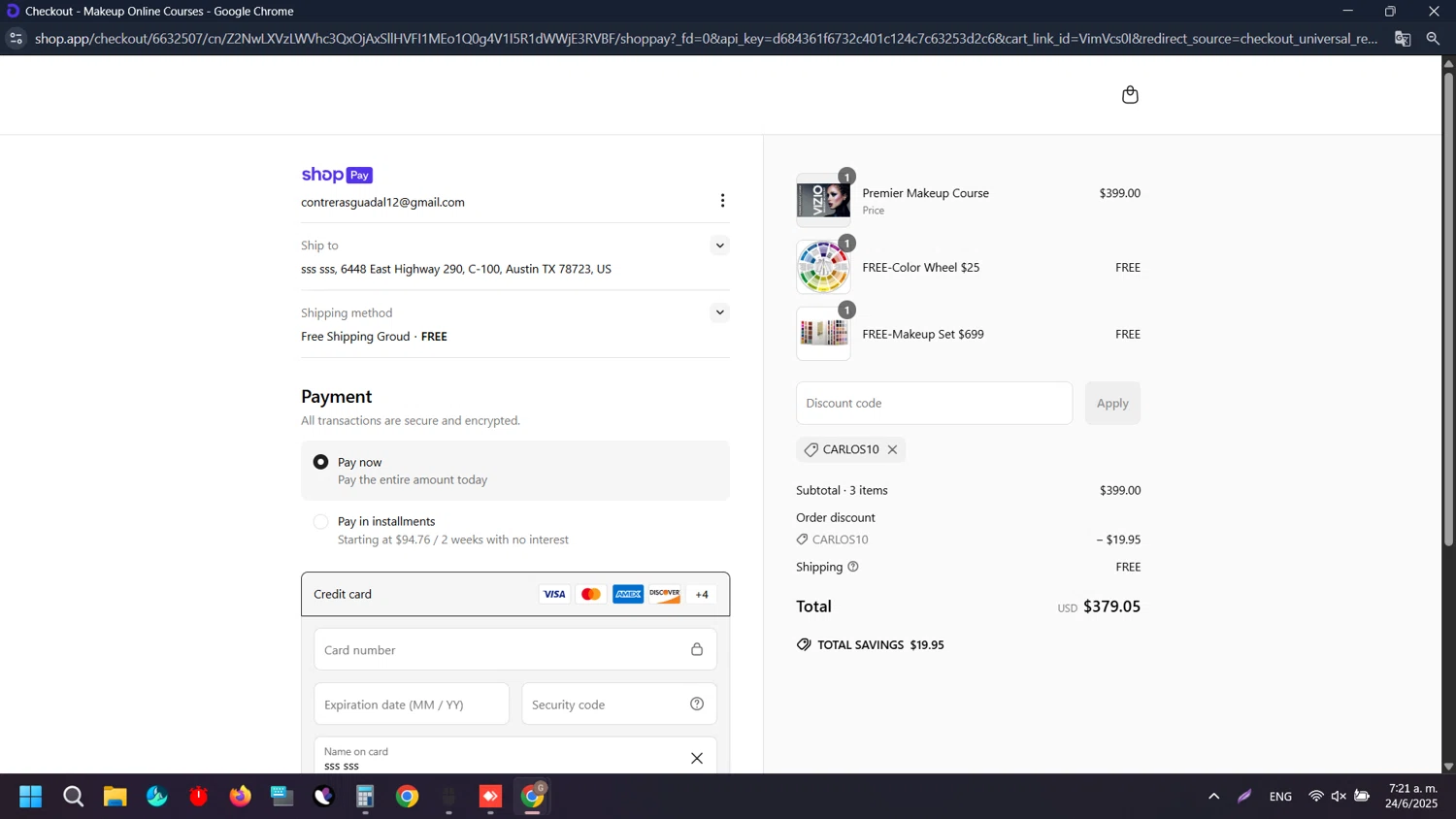Open the three-dot account options menu
The image size is (1456, 819).
click(x=722, y=201)
